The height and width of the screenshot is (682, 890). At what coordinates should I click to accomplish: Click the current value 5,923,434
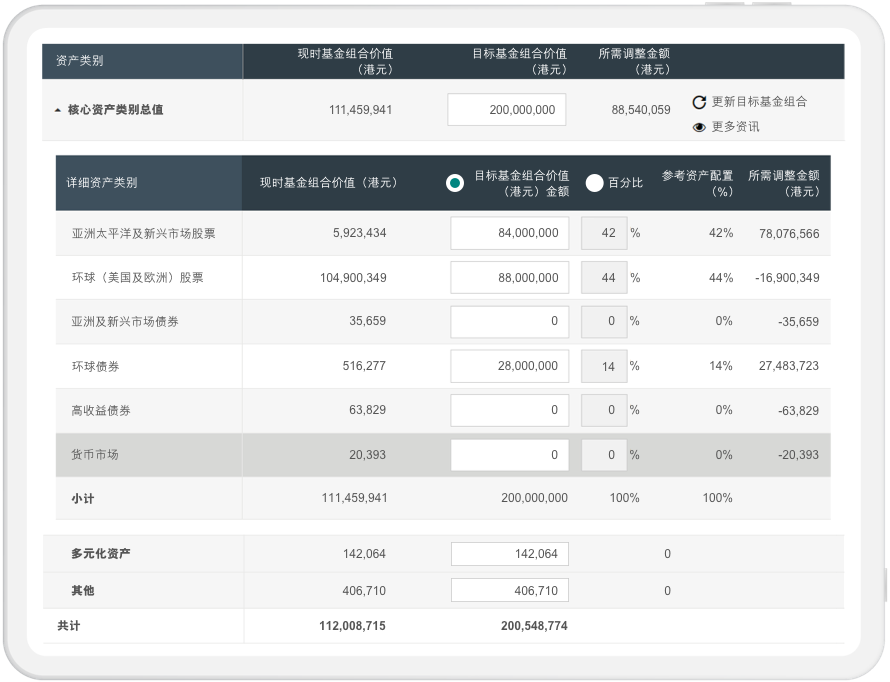(x=359, y=233)
